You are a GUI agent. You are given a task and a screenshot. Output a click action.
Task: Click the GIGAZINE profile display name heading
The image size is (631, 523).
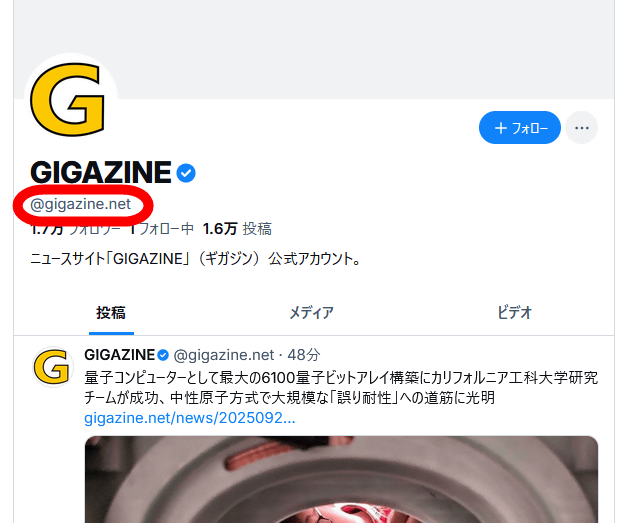point(101,173)
